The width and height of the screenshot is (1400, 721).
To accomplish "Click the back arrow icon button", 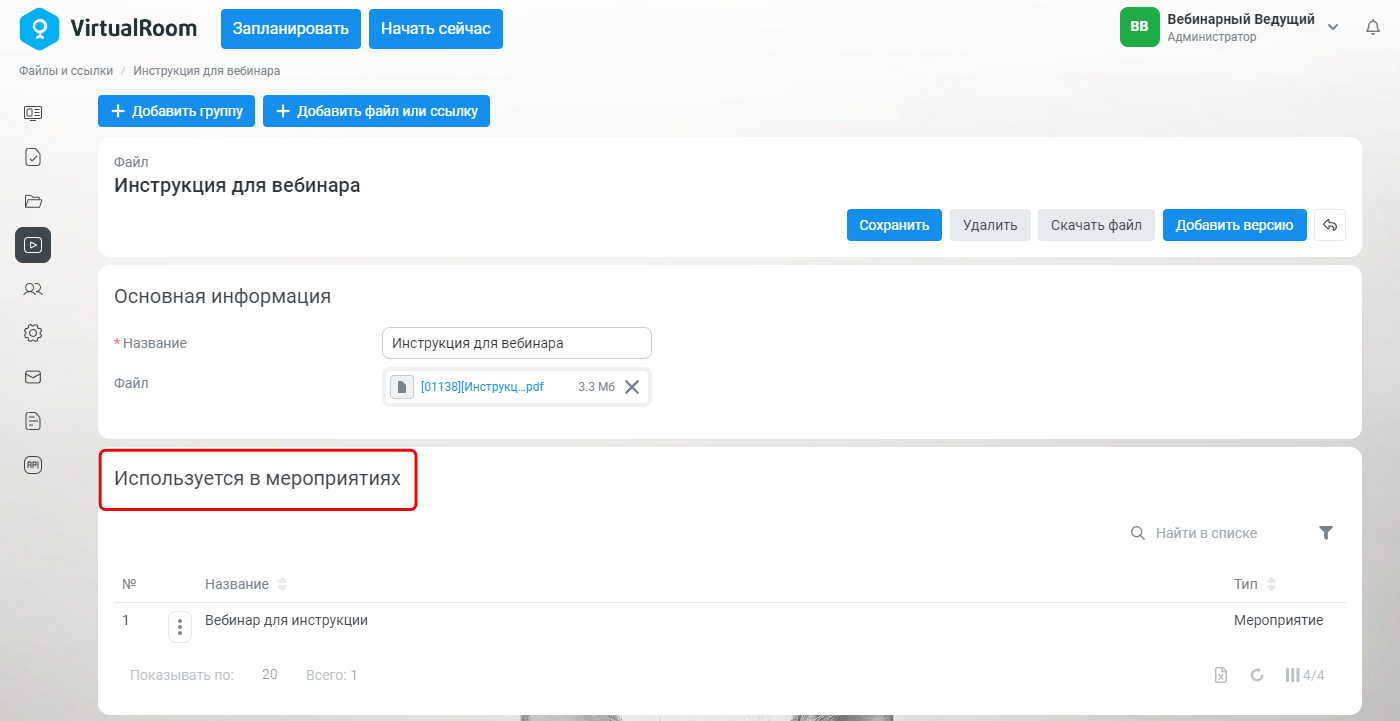I will click(1330, 225).
